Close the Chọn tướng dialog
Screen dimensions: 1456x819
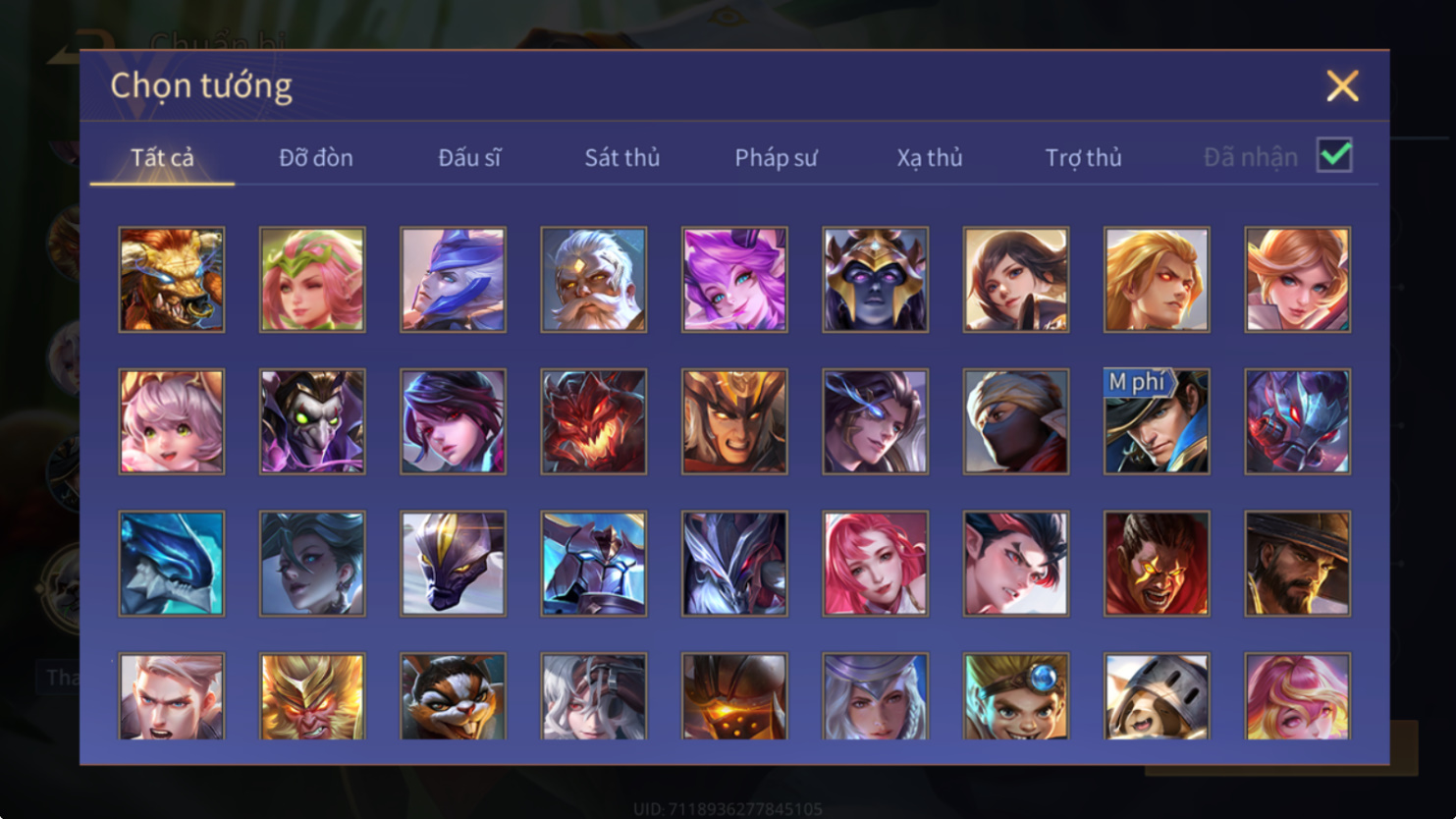[x=1342, y=85]
